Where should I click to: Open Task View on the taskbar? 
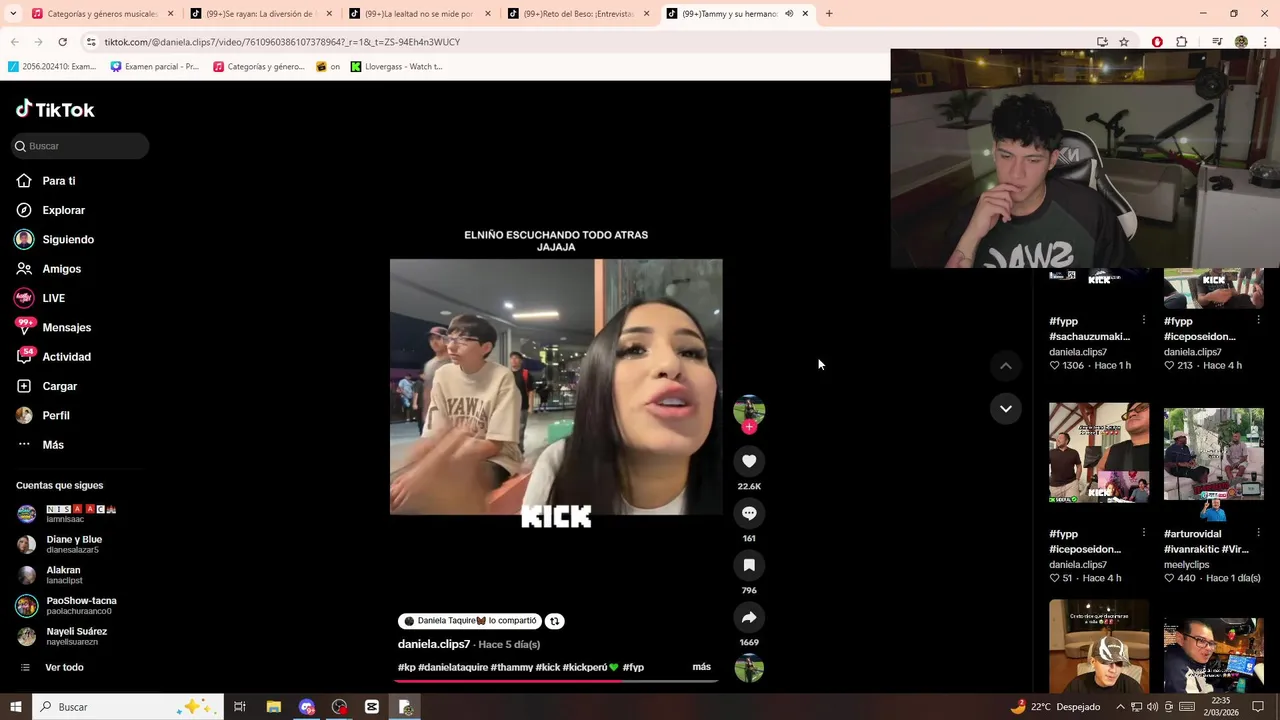click(x=240, y=707)
